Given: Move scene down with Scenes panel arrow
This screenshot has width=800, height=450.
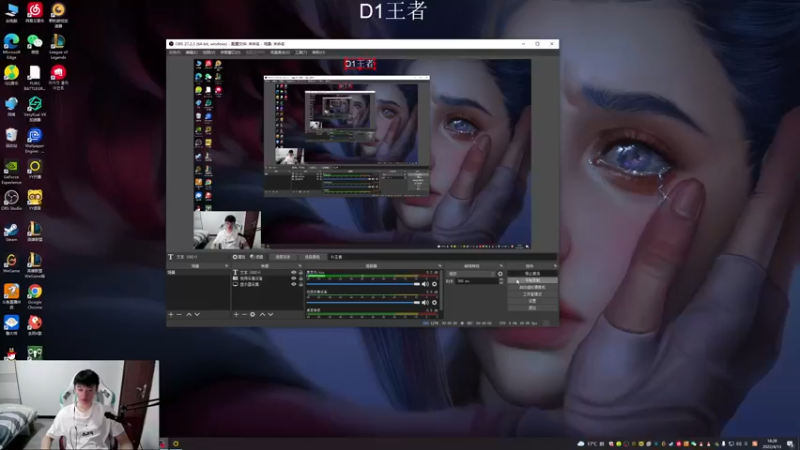Looking at the screenshot, I should click(x=197, y=314).
